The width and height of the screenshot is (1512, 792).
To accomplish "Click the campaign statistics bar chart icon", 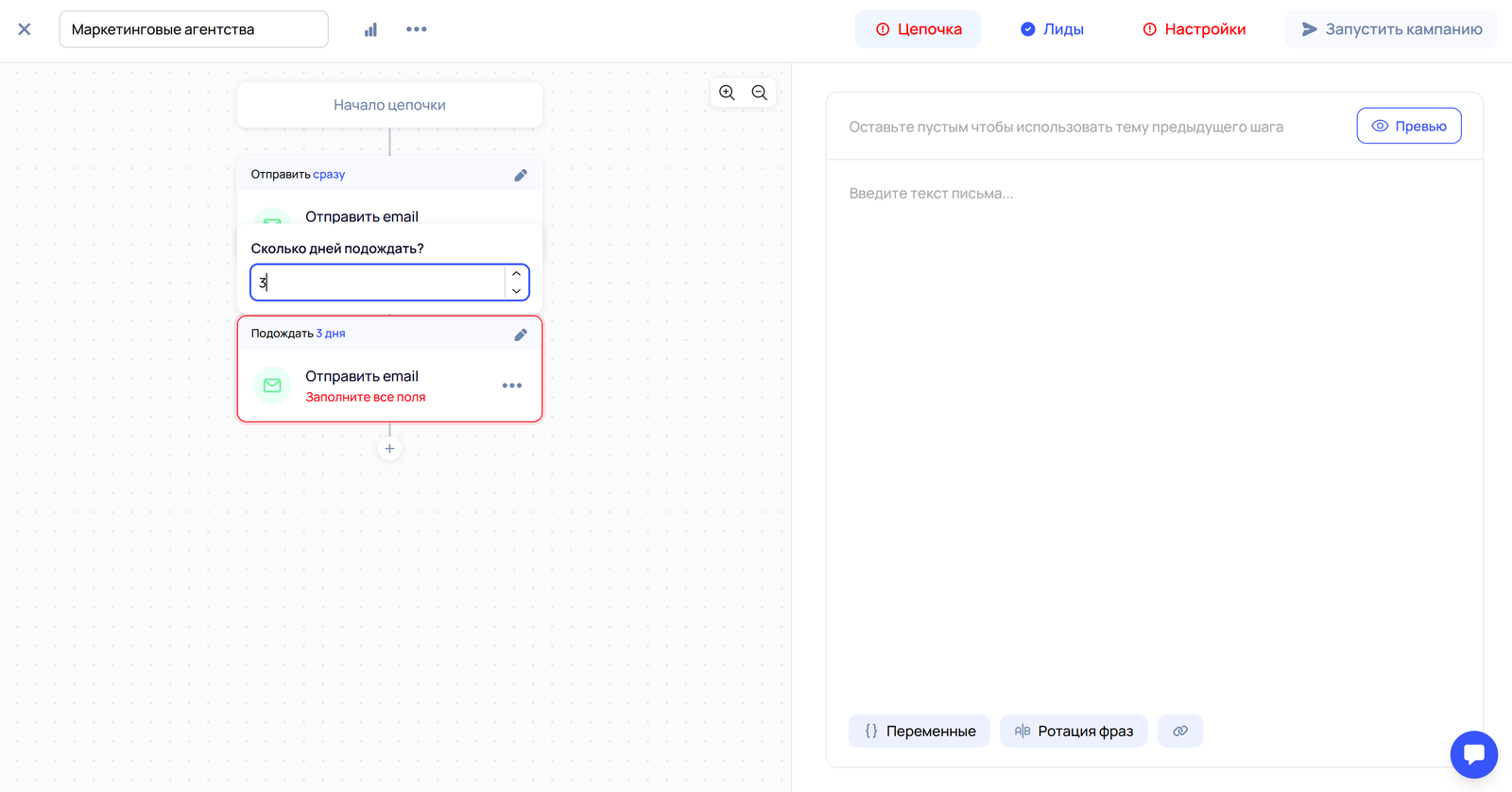I will pyautogui.click(x=370, y=29).
